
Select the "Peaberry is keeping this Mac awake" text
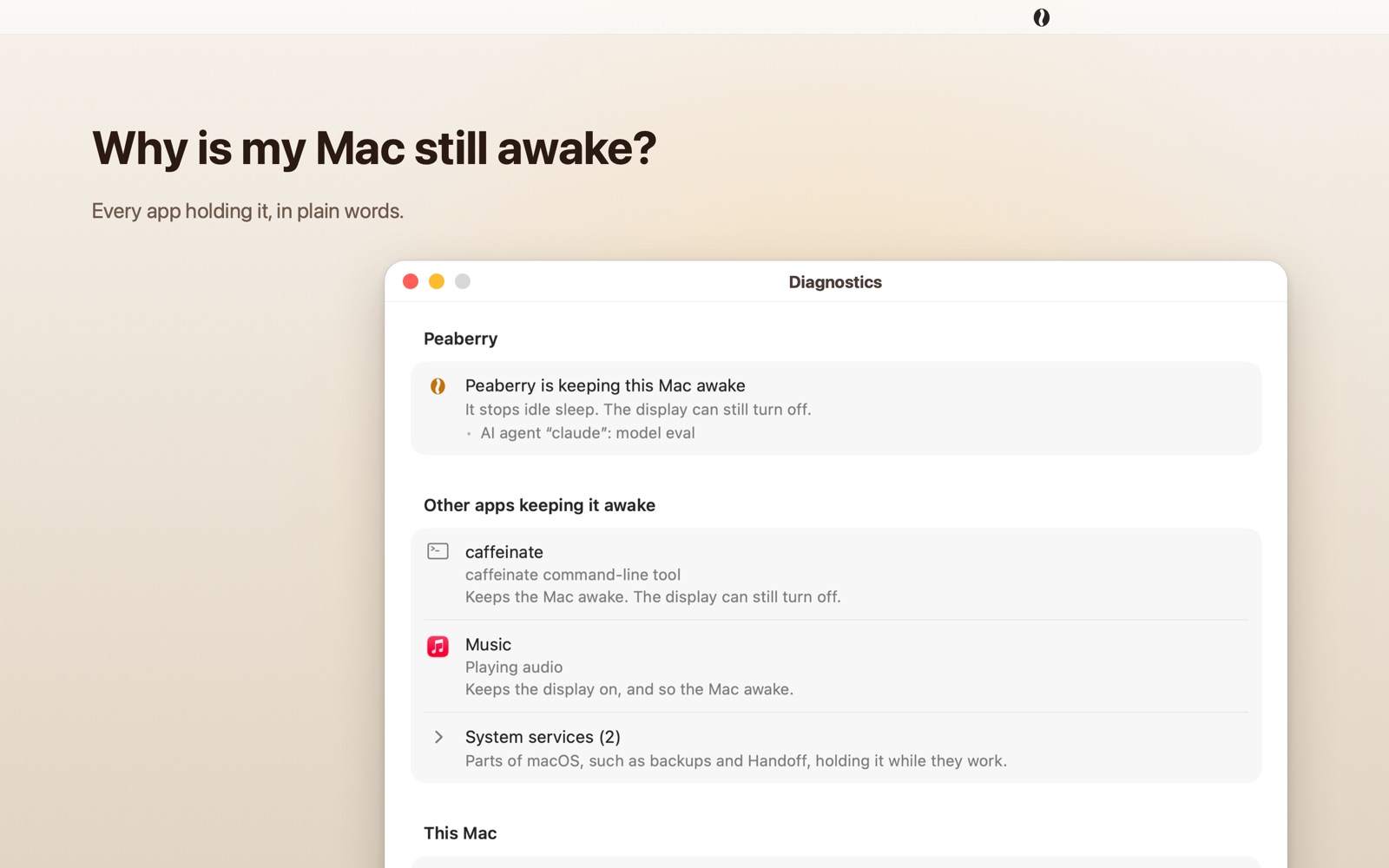pyautogui.click(x=605, y=385)
